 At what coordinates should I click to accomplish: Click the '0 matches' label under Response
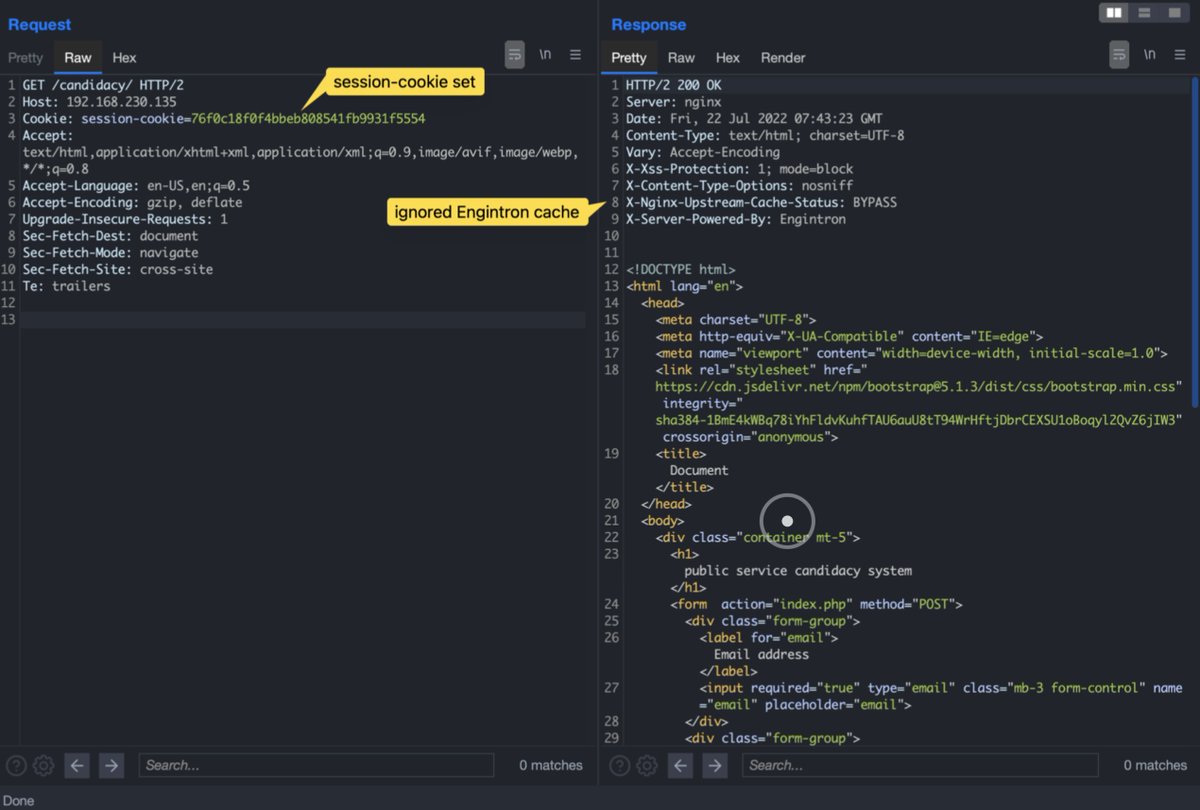(1155, 766)
